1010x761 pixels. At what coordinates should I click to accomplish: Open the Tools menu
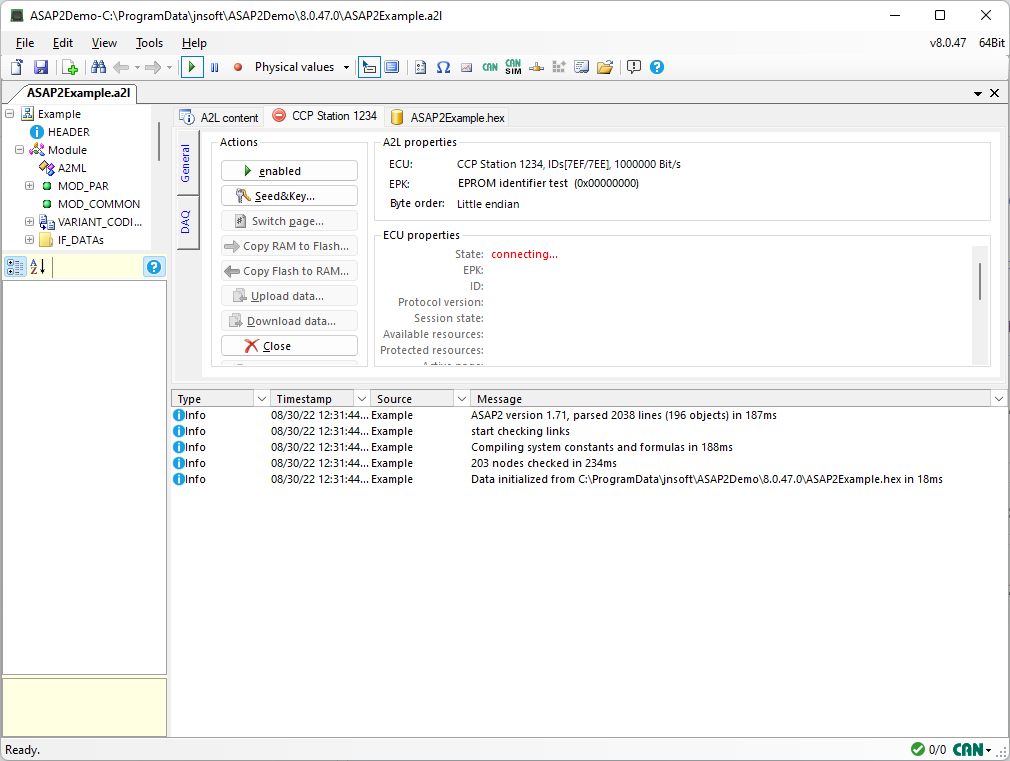click(149, 43)
